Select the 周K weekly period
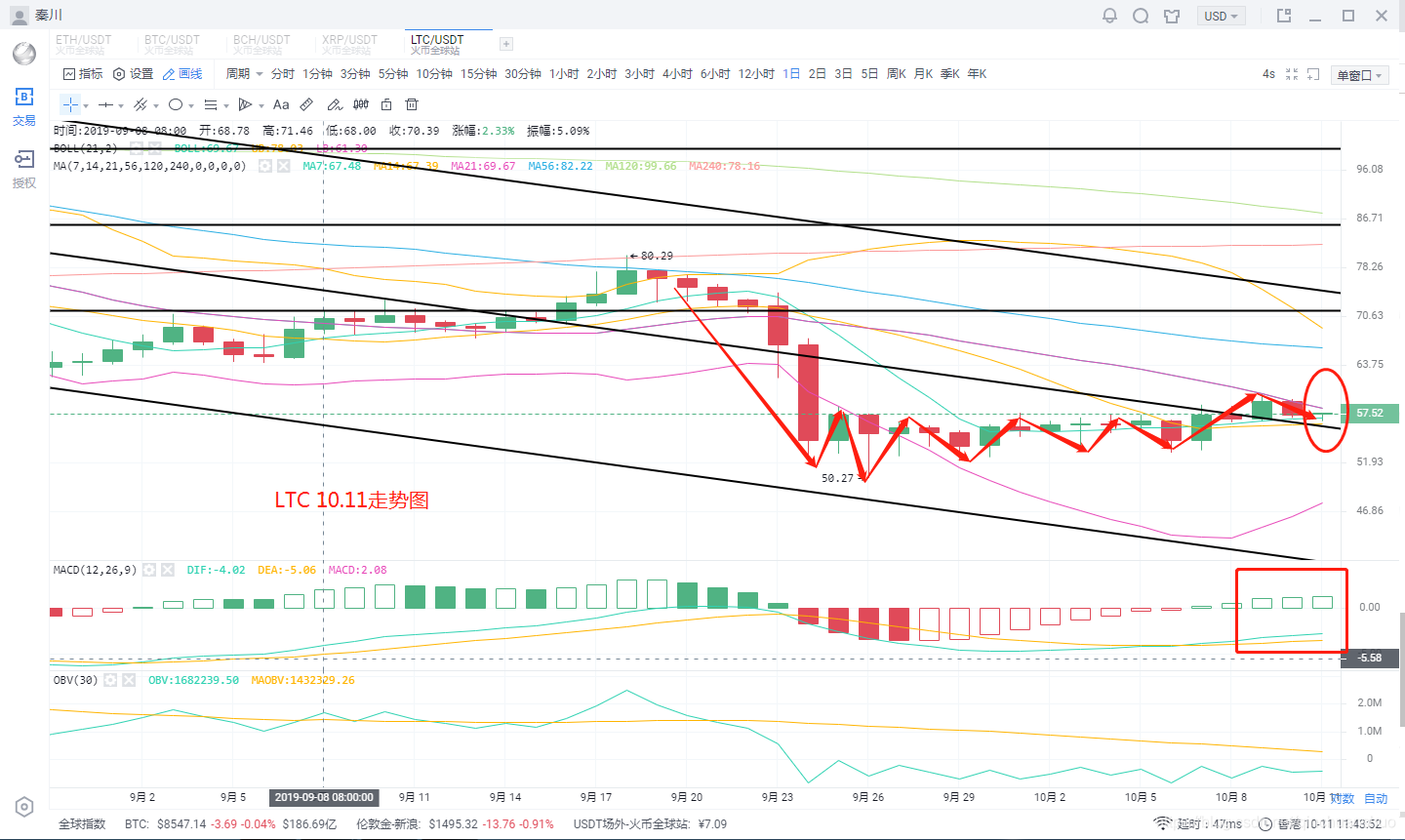The height and width of the screenshot is (840, 1405). pos(897,74)
